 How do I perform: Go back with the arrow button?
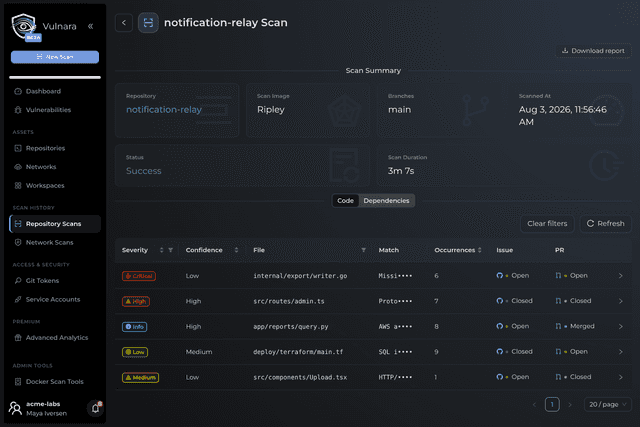pyautogui.click(x=124, y=23)
